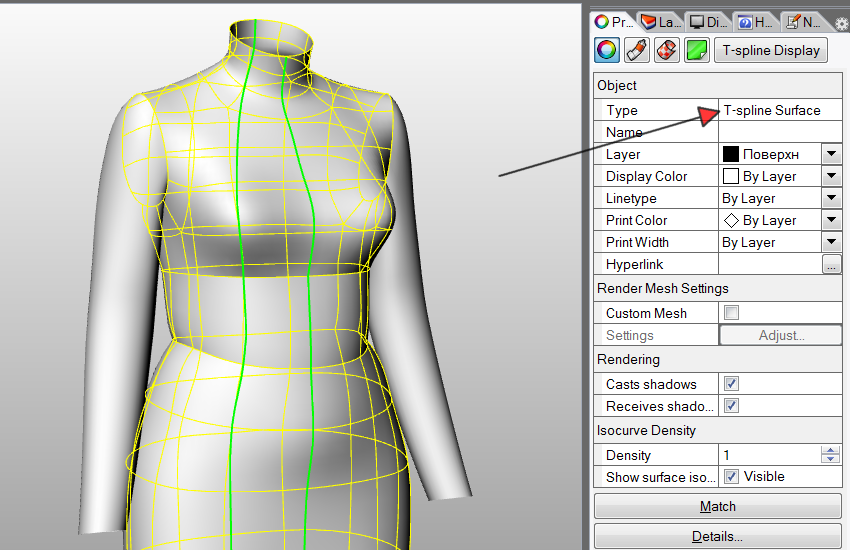Switch to the Layers panel tab
850x550 pixels.
(x=661, y=21)
